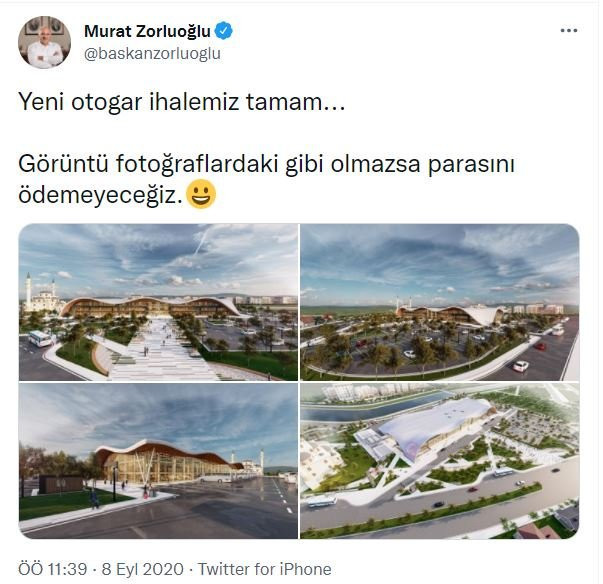Click the white roofed building in aerial view
The image size is (603, 584).
(x=435, y=425)
